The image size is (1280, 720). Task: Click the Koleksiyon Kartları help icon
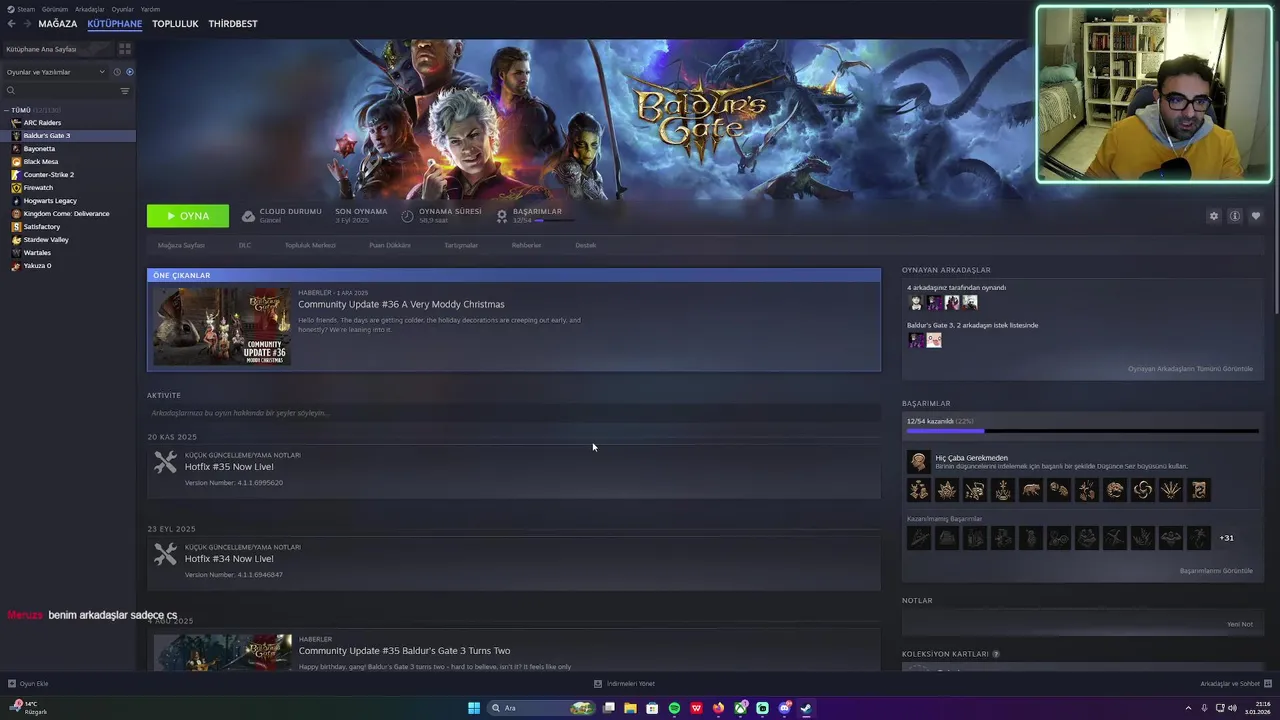coord(995,654)
